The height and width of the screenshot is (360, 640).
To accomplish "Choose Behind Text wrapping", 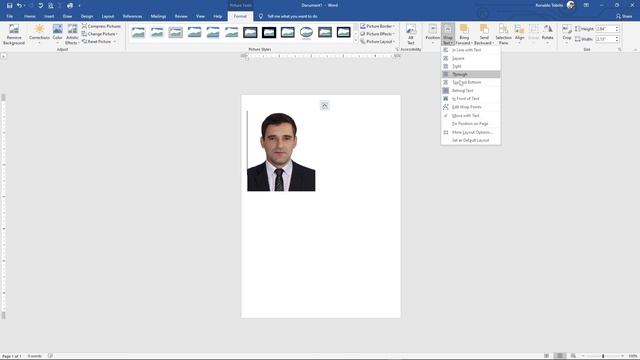I will click(x=471, y=91).
